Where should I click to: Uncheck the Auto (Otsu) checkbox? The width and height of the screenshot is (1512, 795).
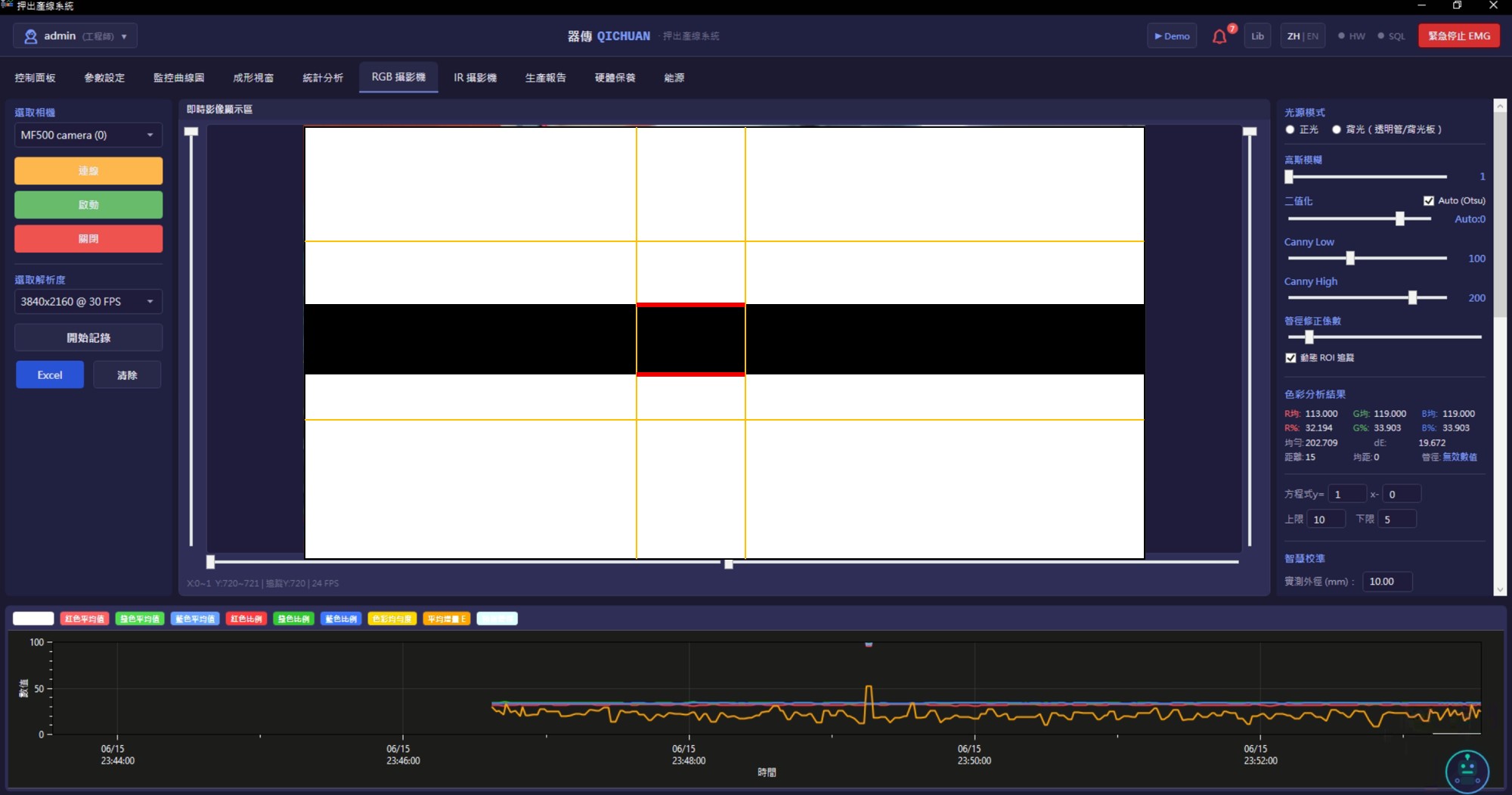[x=1428, y=200]
